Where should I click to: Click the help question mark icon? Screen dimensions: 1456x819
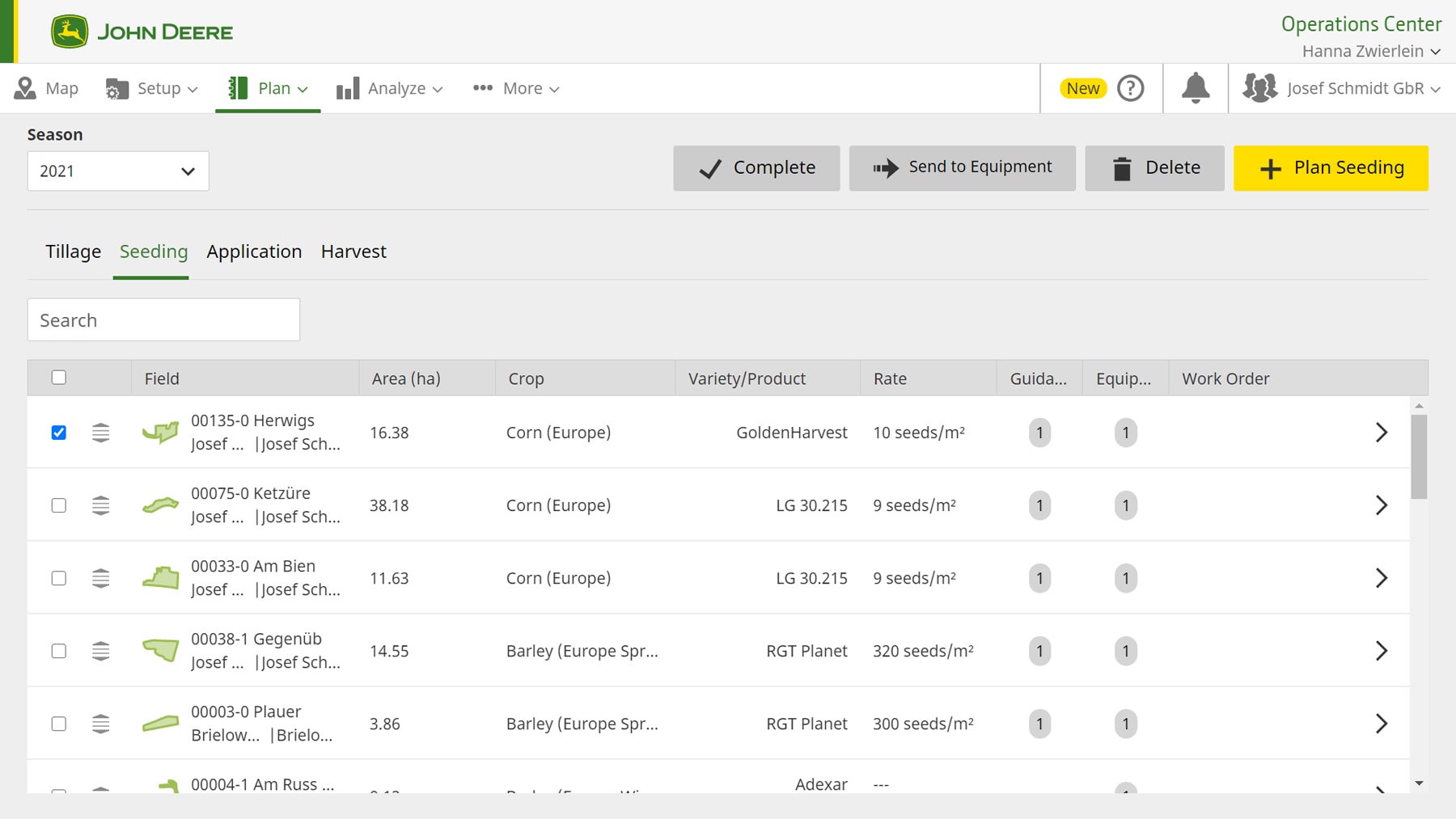(x=1130, y=88)
